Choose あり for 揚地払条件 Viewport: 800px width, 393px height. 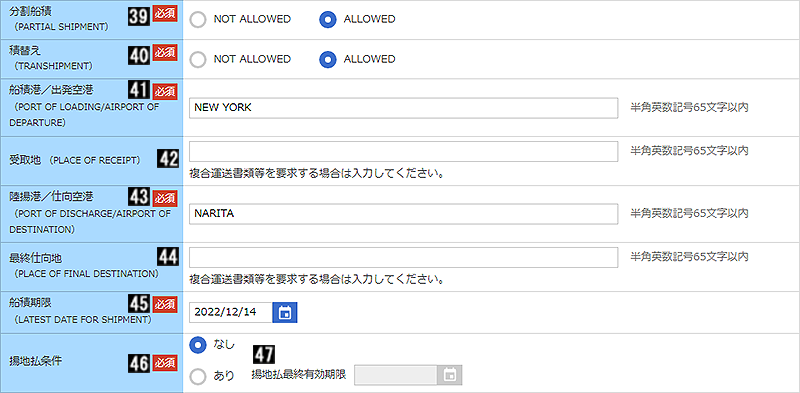point(197,376)
